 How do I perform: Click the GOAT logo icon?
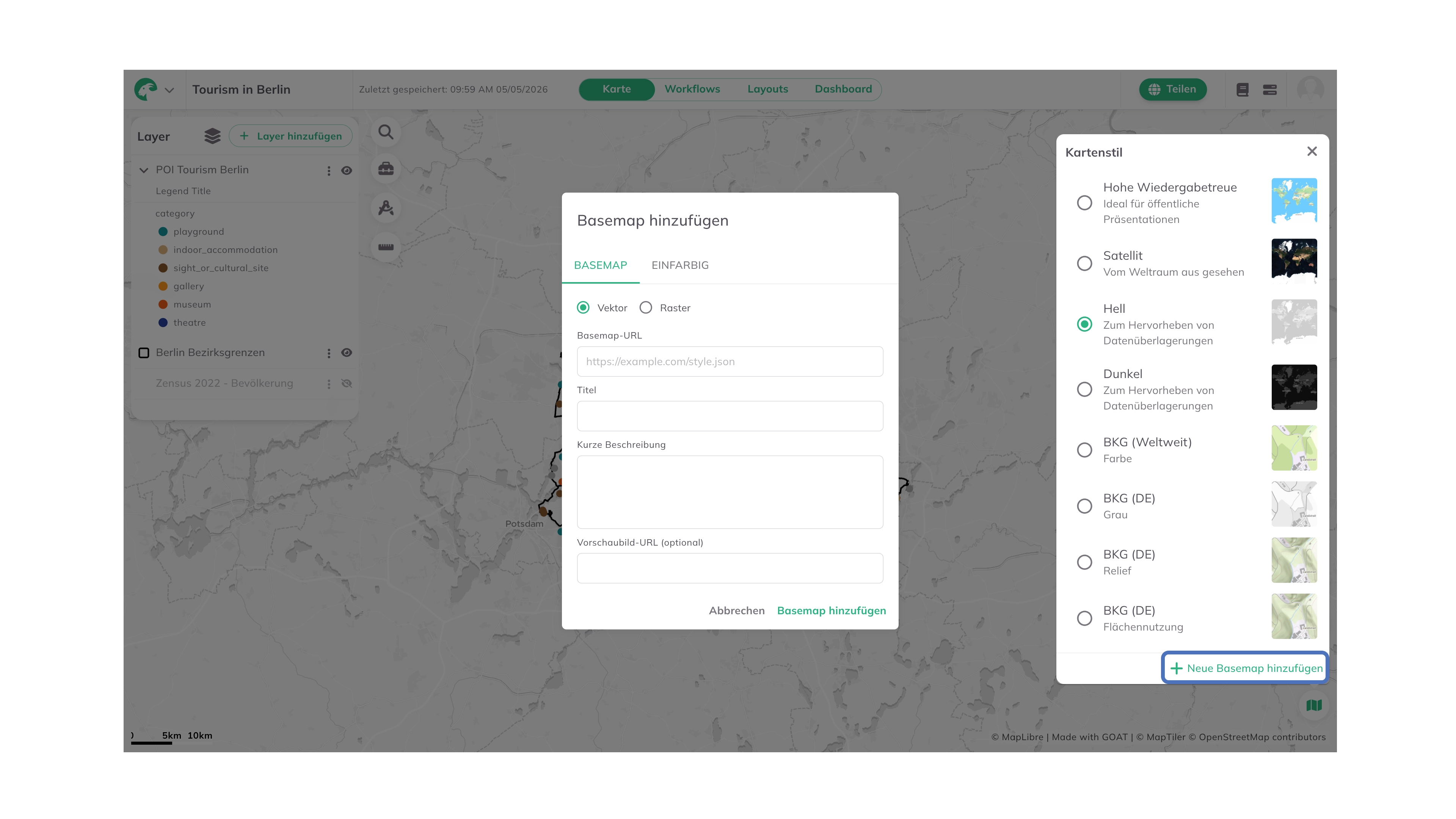[x=146, y=89]
